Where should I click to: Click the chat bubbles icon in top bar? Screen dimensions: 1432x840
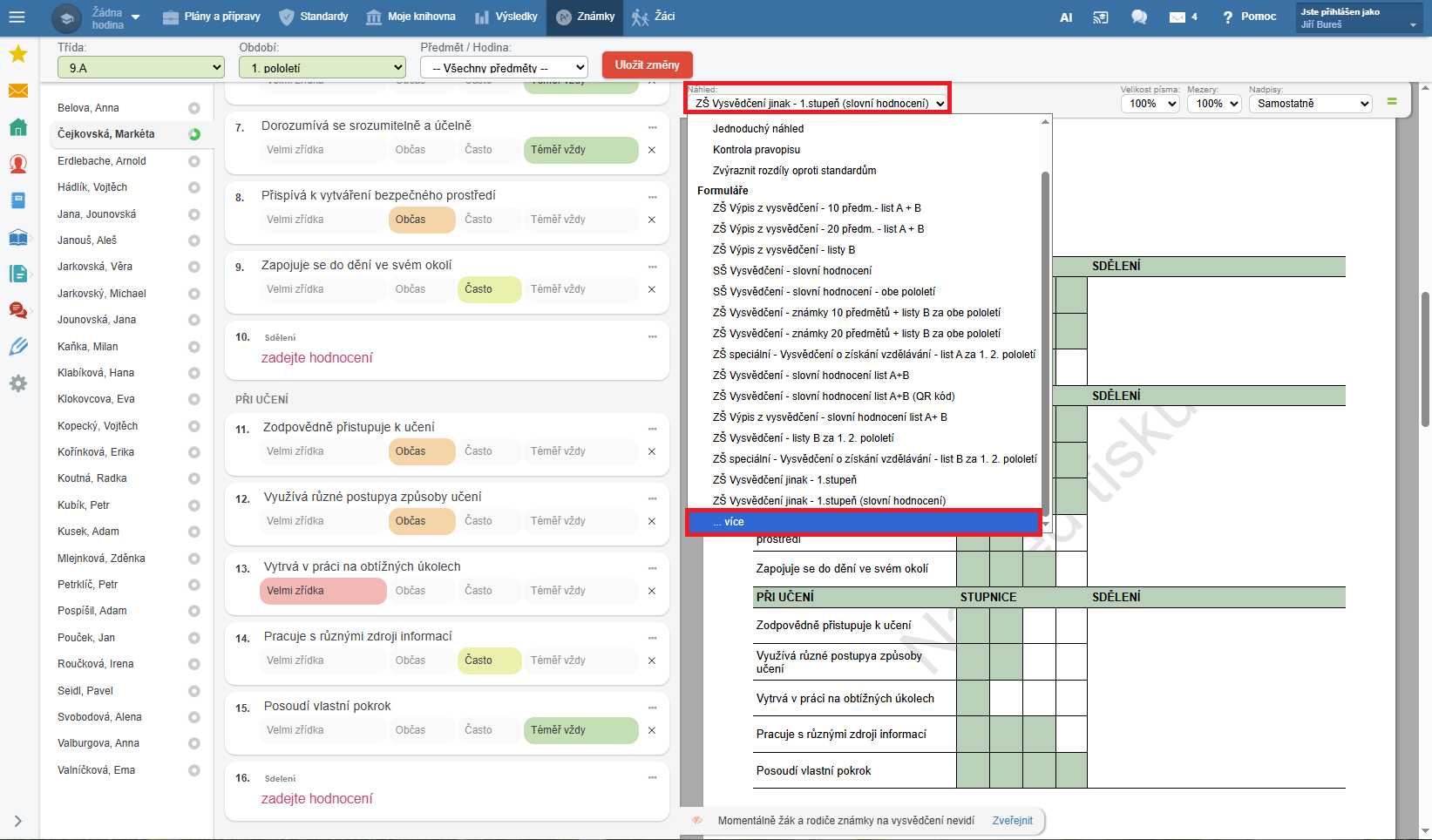click(1138, 17)
